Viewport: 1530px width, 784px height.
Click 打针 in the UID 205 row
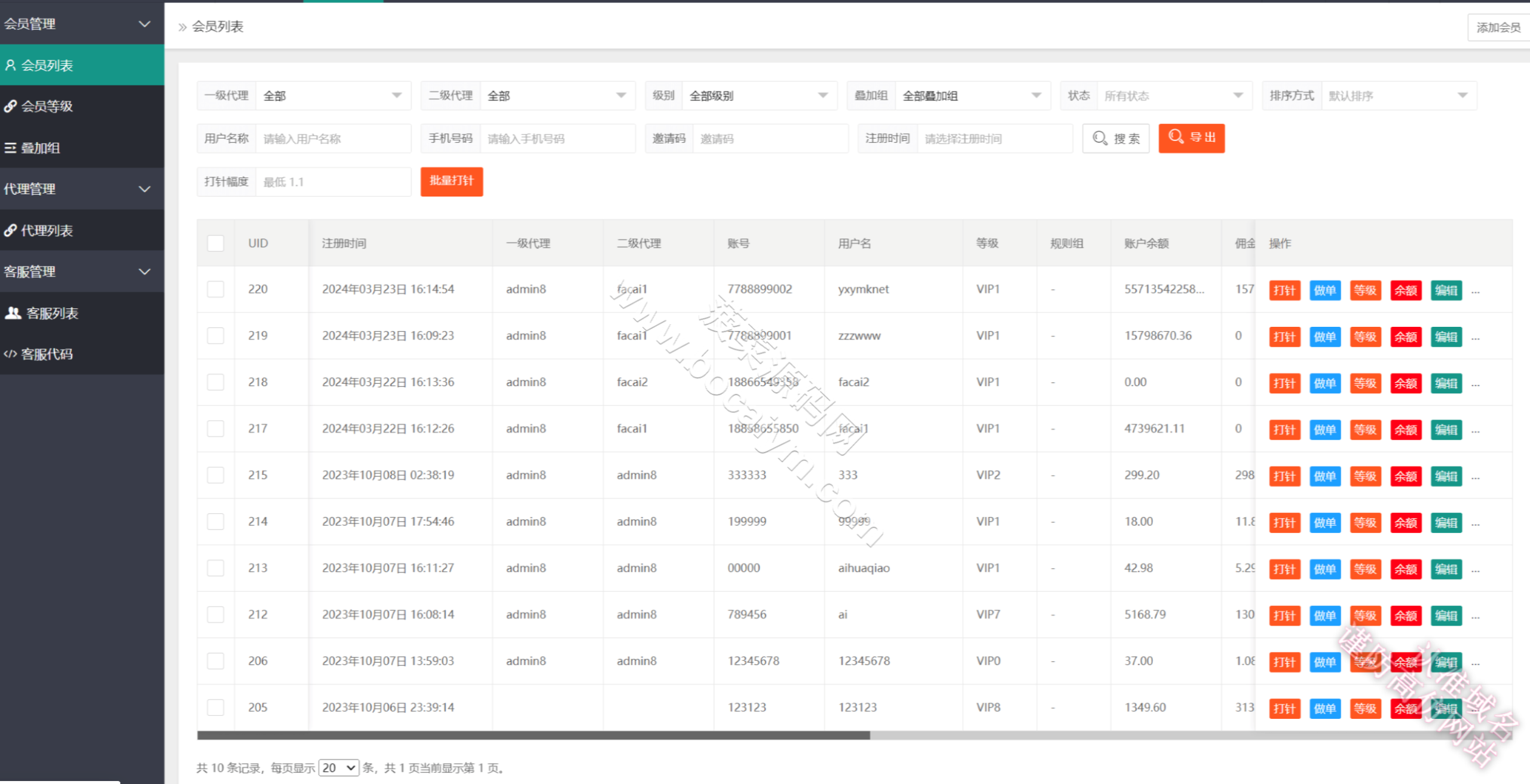coord(1284,709)
